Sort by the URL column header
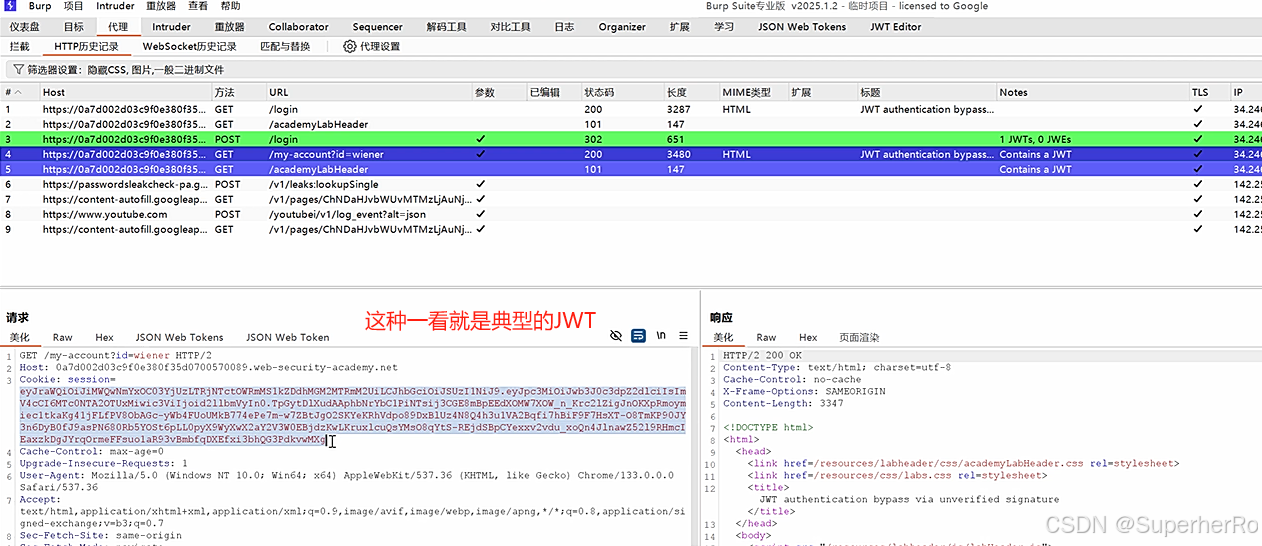The height and width of the screenshot is (546, 1262). 368,92
